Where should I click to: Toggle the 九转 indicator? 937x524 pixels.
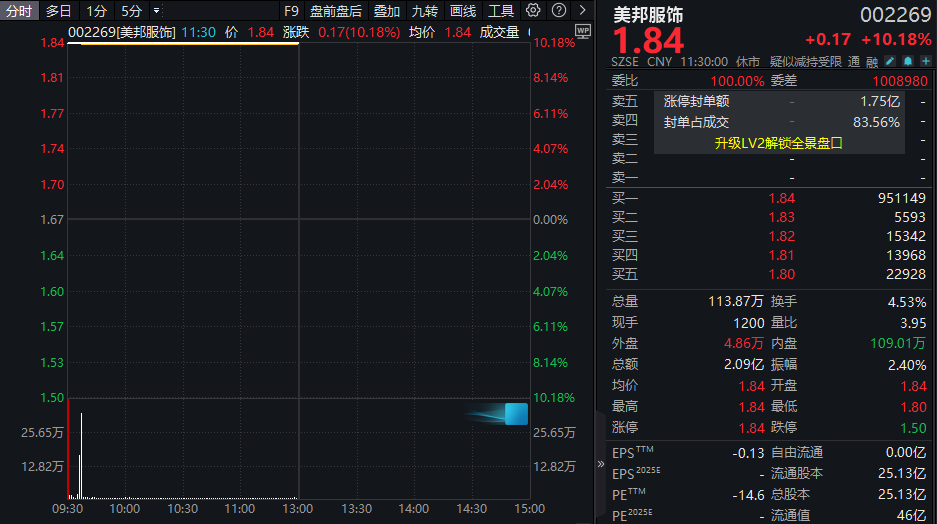(425, 11)
